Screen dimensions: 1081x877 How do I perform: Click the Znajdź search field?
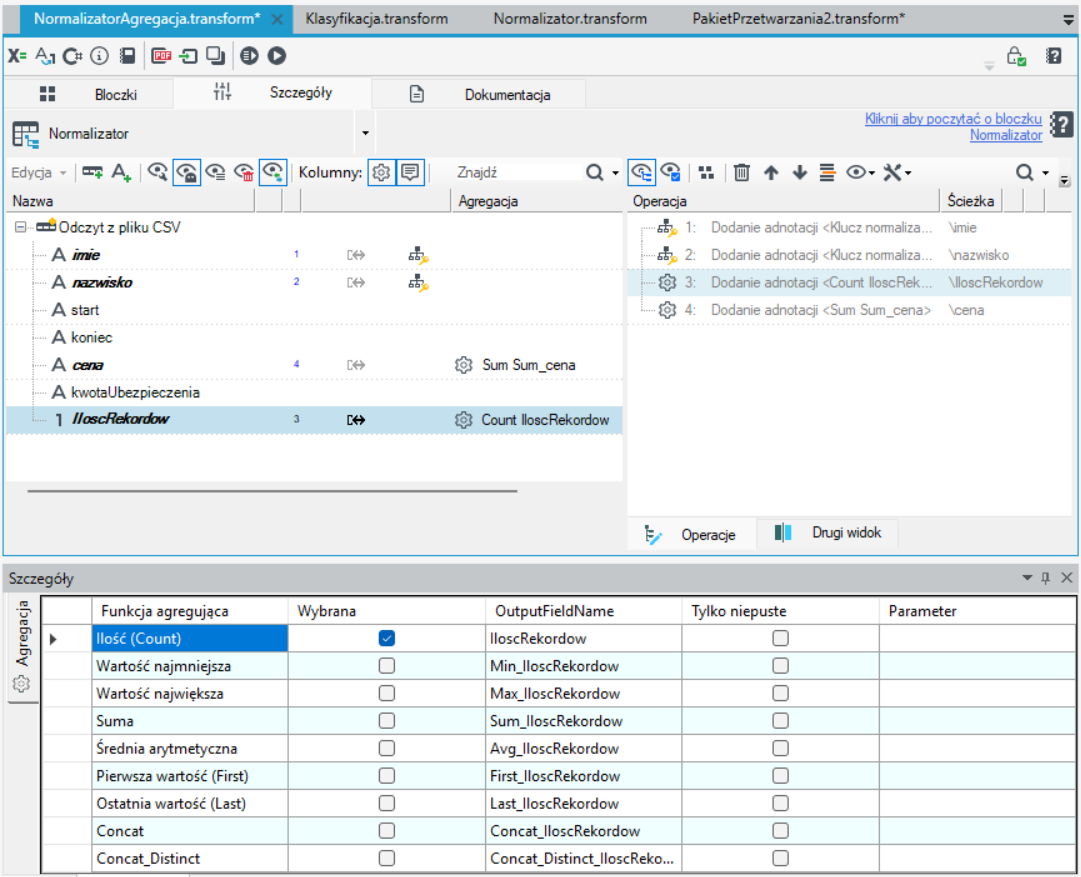tap(517, 172)
